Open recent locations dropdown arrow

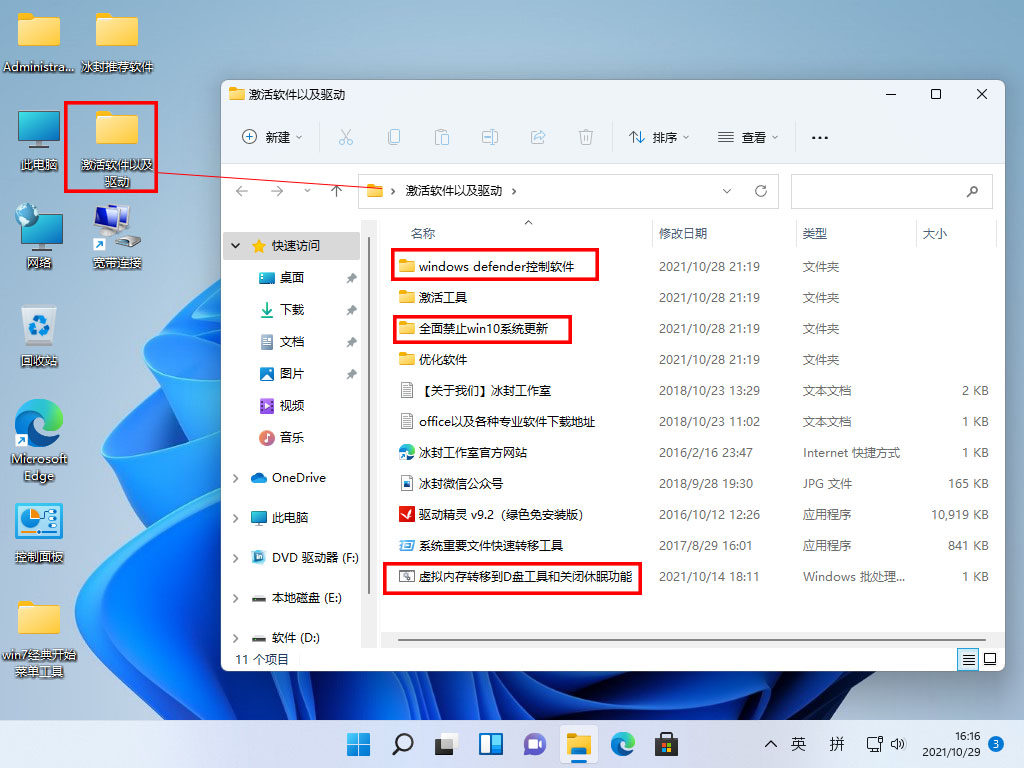[x=307, y=191]
